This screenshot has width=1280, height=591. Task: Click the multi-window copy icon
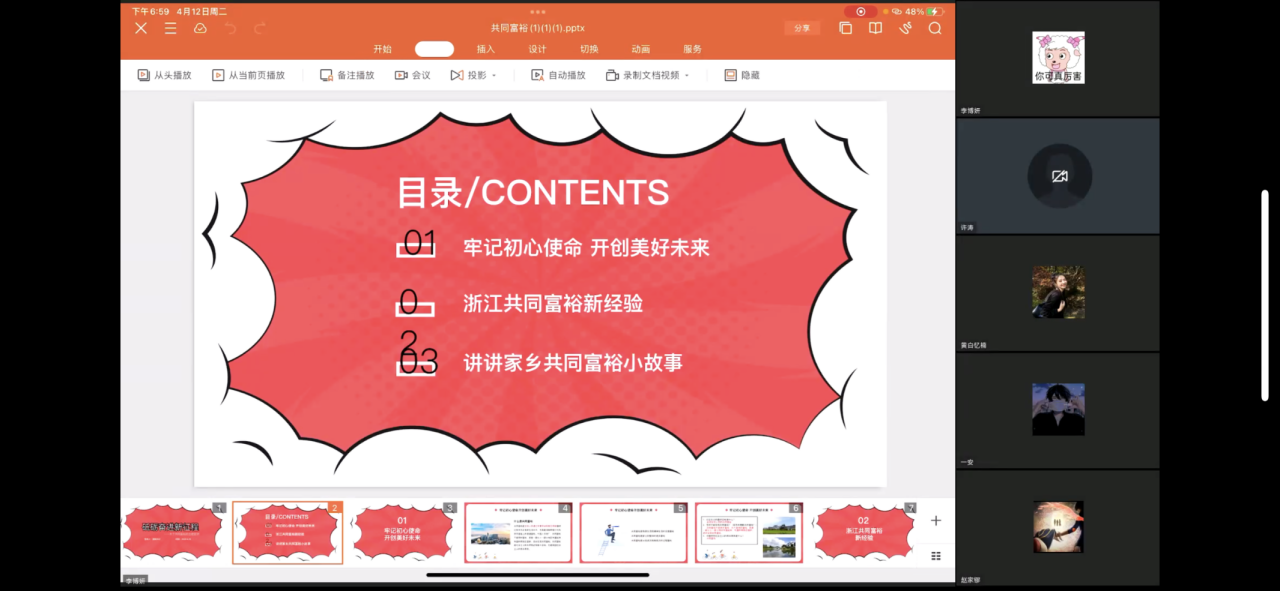click(x=846, y=28)
